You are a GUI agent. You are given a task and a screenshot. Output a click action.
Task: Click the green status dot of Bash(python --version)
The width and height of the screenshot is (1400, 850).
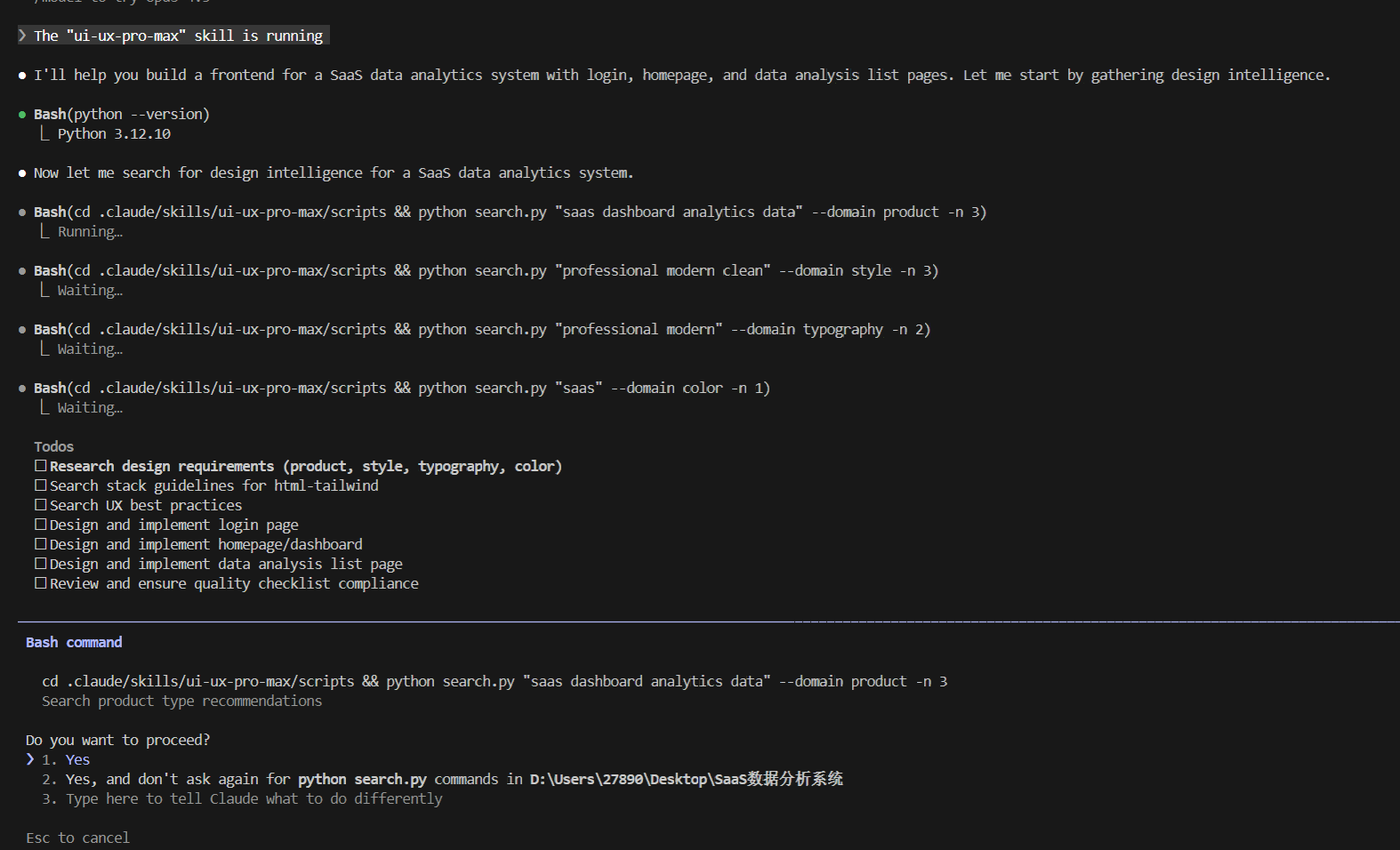22,115
